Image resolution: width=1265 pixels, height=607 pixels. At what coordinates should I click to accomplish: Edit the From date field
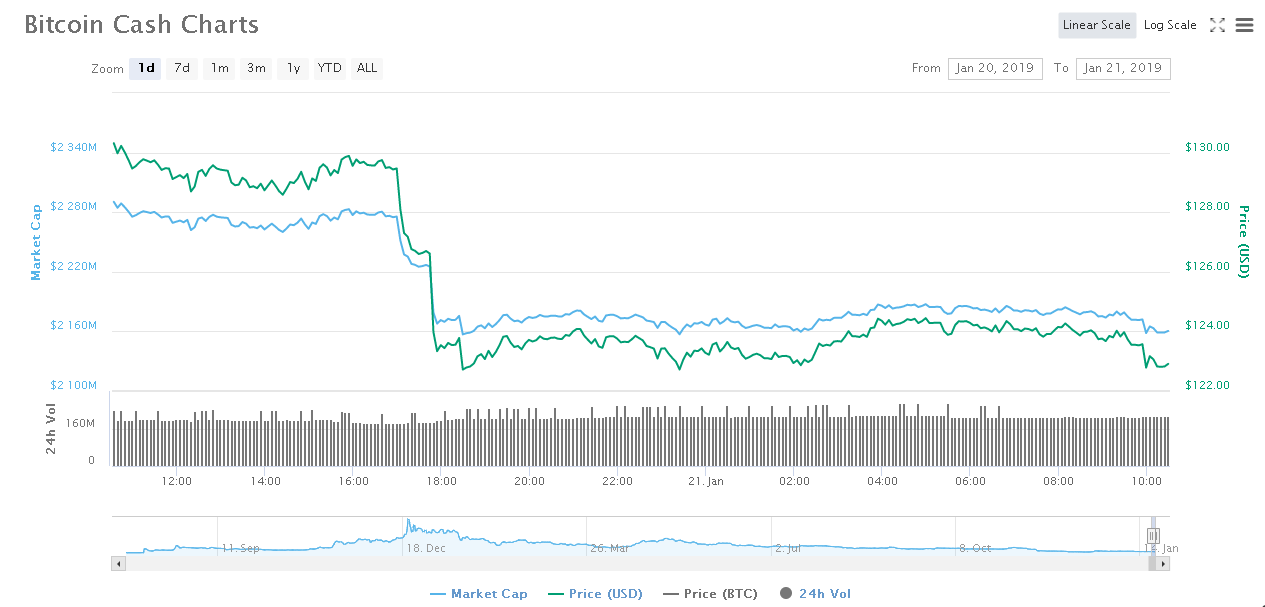[995, 68]
